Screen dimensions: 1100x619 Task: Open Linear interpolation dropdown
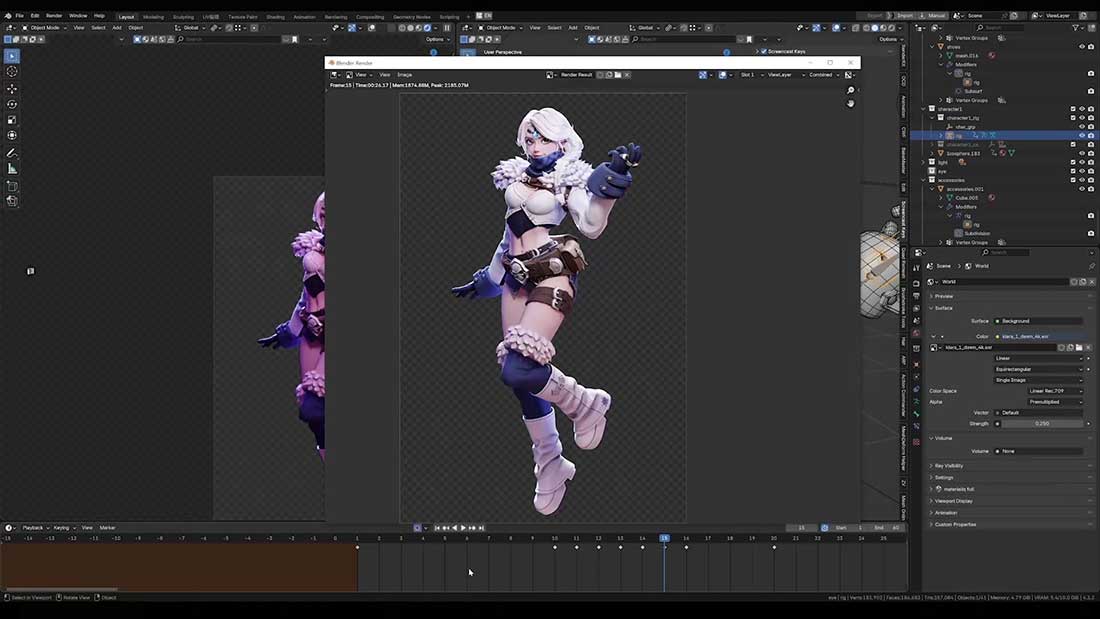(x=1038, y=358)
